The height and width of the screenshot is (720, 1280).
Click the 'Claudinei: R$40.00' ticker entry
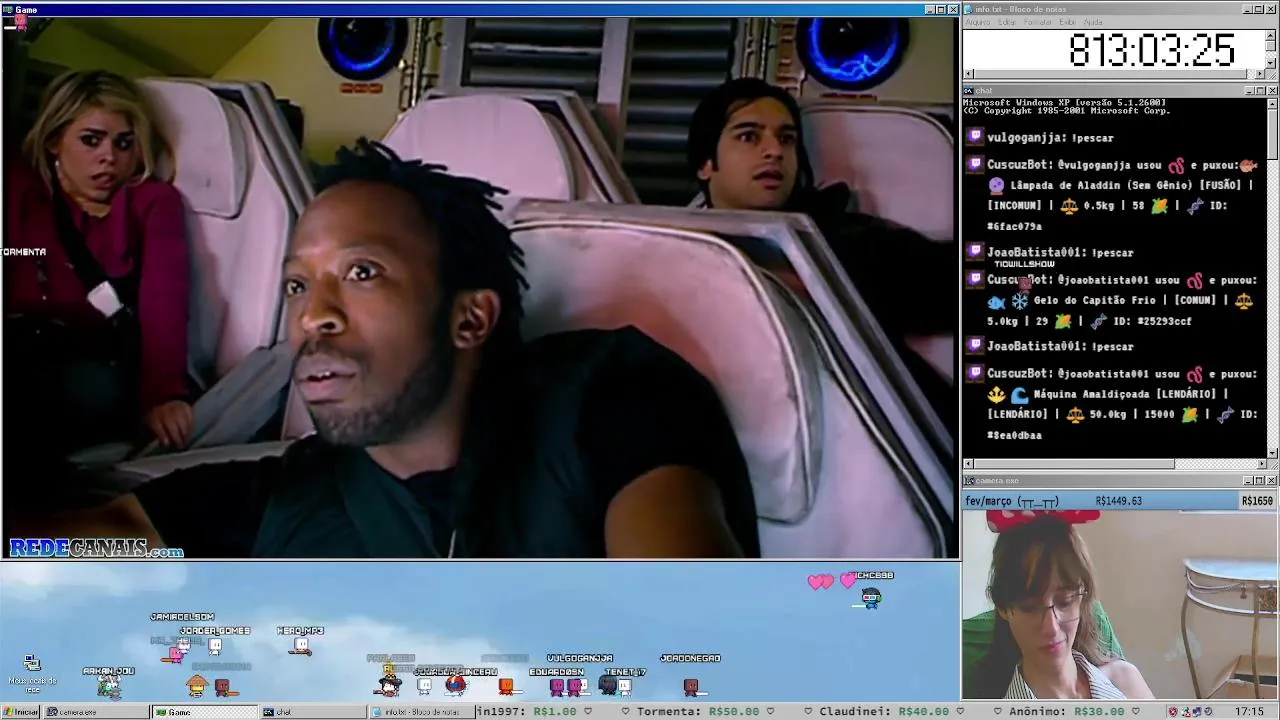pos(883,712)
